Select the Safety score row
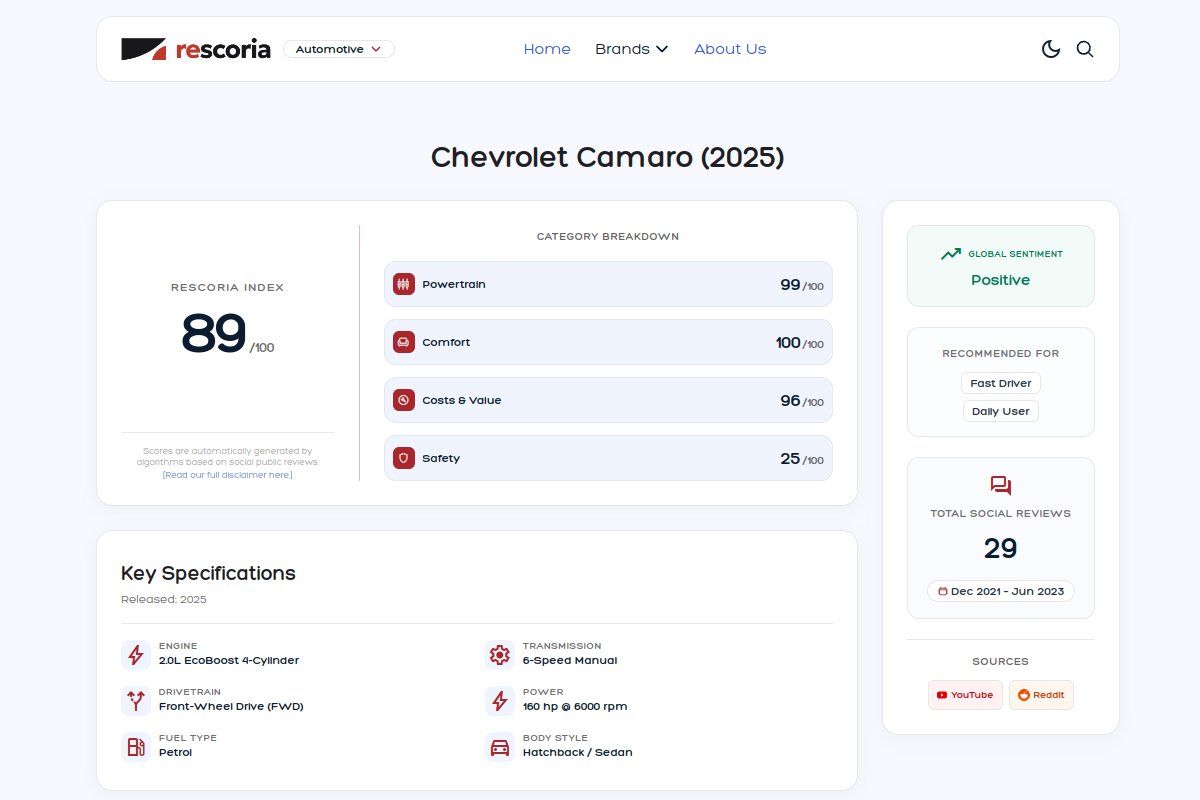1200x800 pixels. click(608, 458)
